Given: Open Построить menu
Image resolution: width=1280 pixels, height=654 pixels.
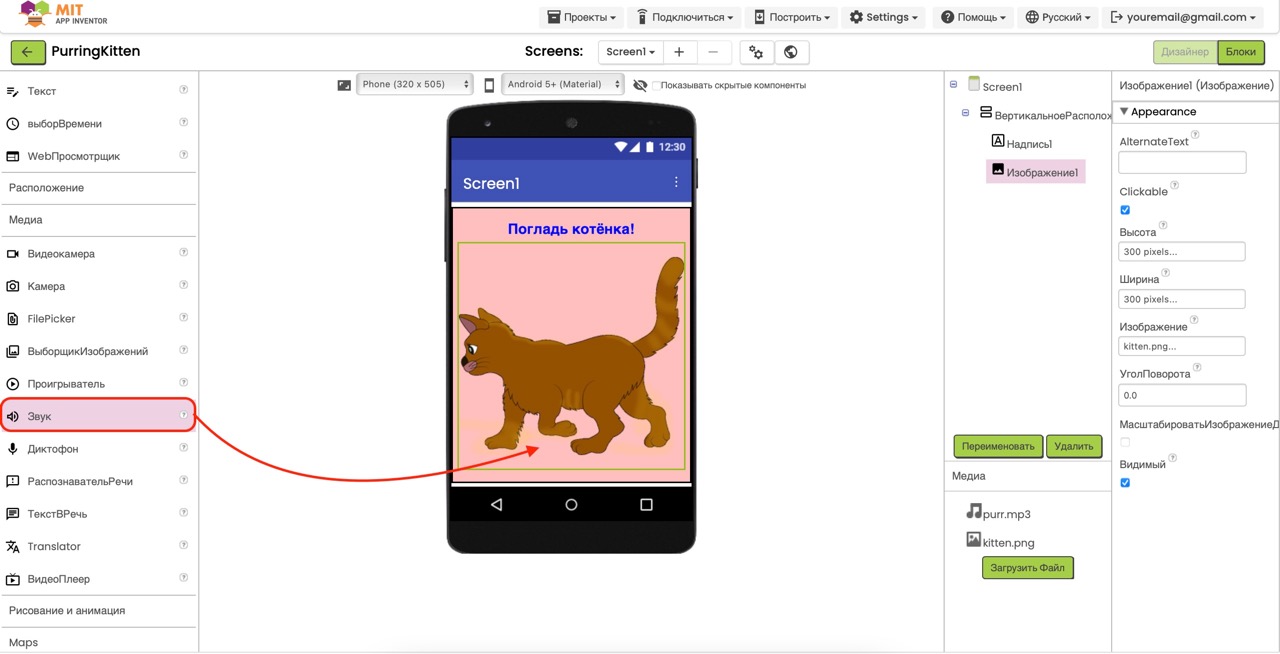Looking at the screenshot, I should pyautogui.click(x=791, y=17).
